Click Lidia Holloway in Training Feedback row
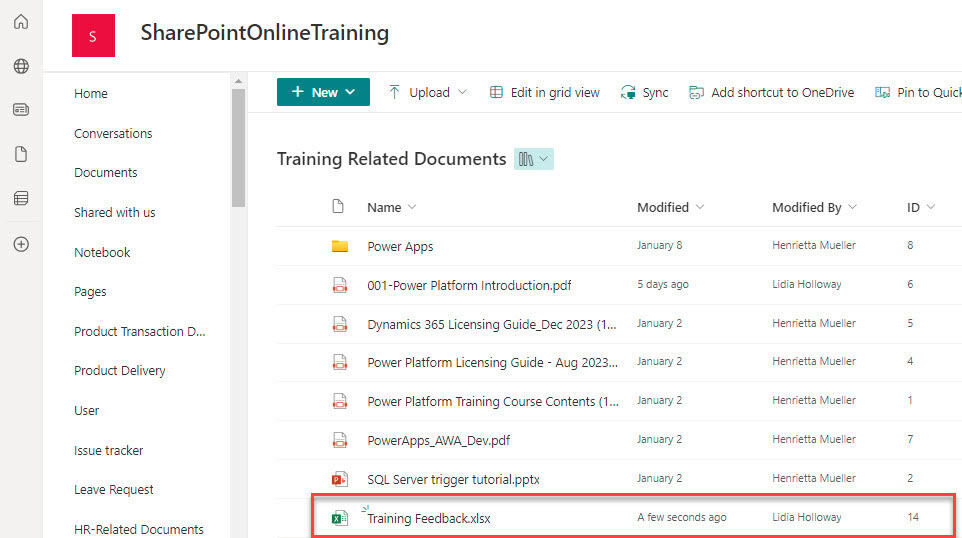The height and width of the screenshot is (538, 962). 807,517
